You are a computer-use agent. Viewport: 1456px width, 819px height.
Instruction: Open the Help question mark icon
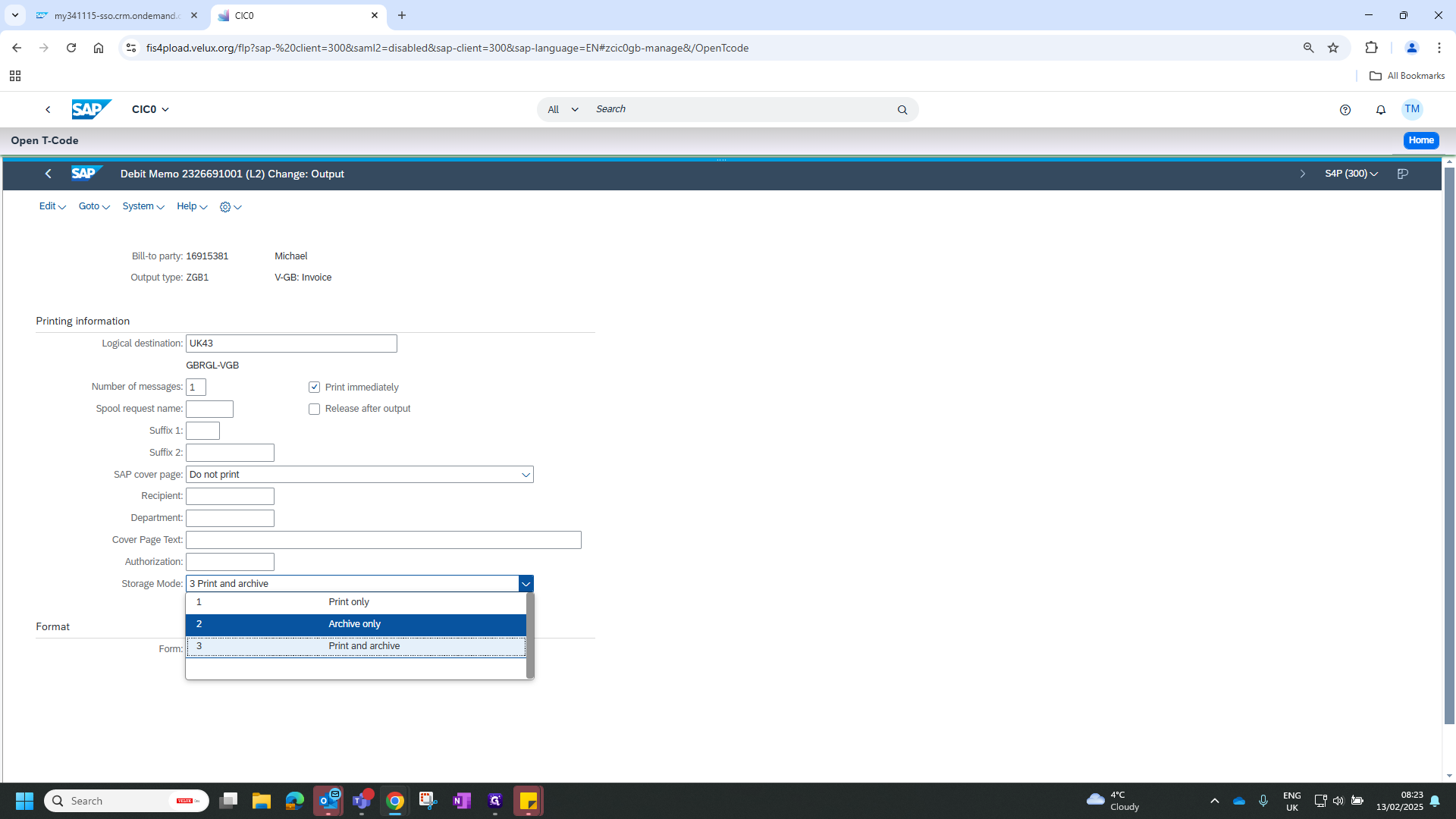1345,110
